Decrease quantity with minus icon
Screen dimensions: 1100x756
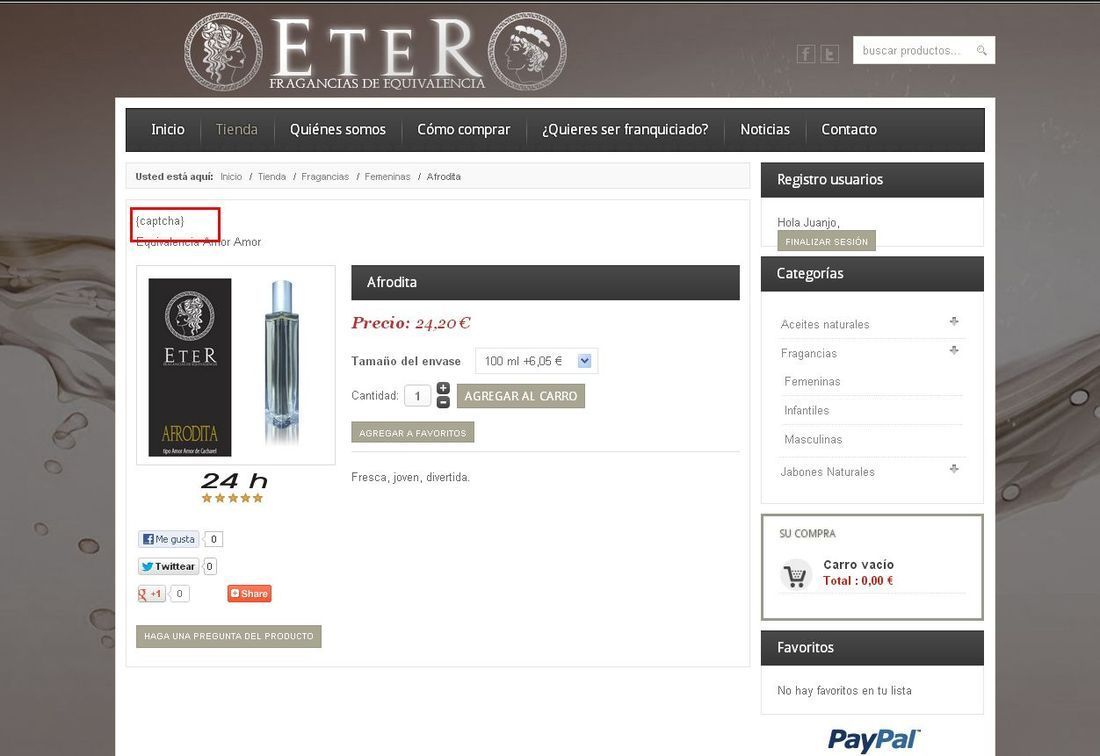443,403
